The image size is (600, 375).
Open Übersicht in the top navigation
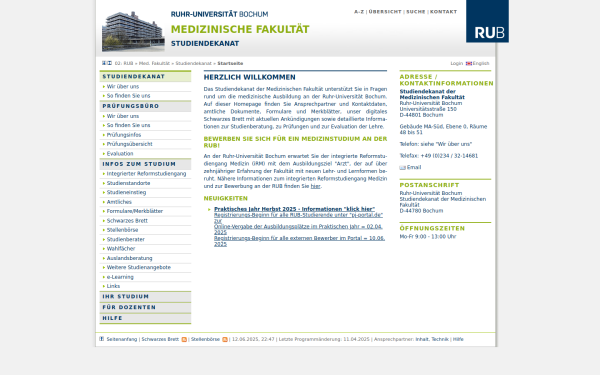[x=385, y=12]
